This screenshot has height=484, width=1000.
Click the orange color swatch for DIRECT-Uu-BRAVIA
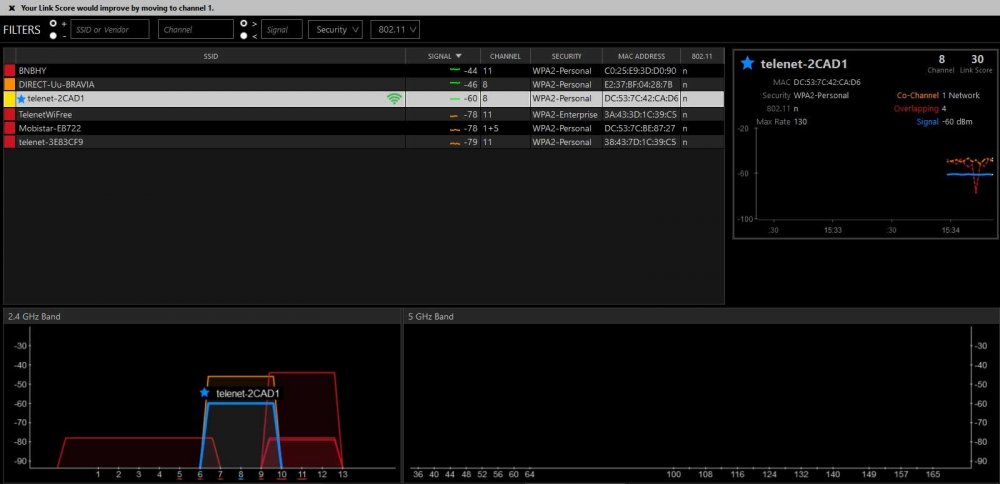(9, 85)
